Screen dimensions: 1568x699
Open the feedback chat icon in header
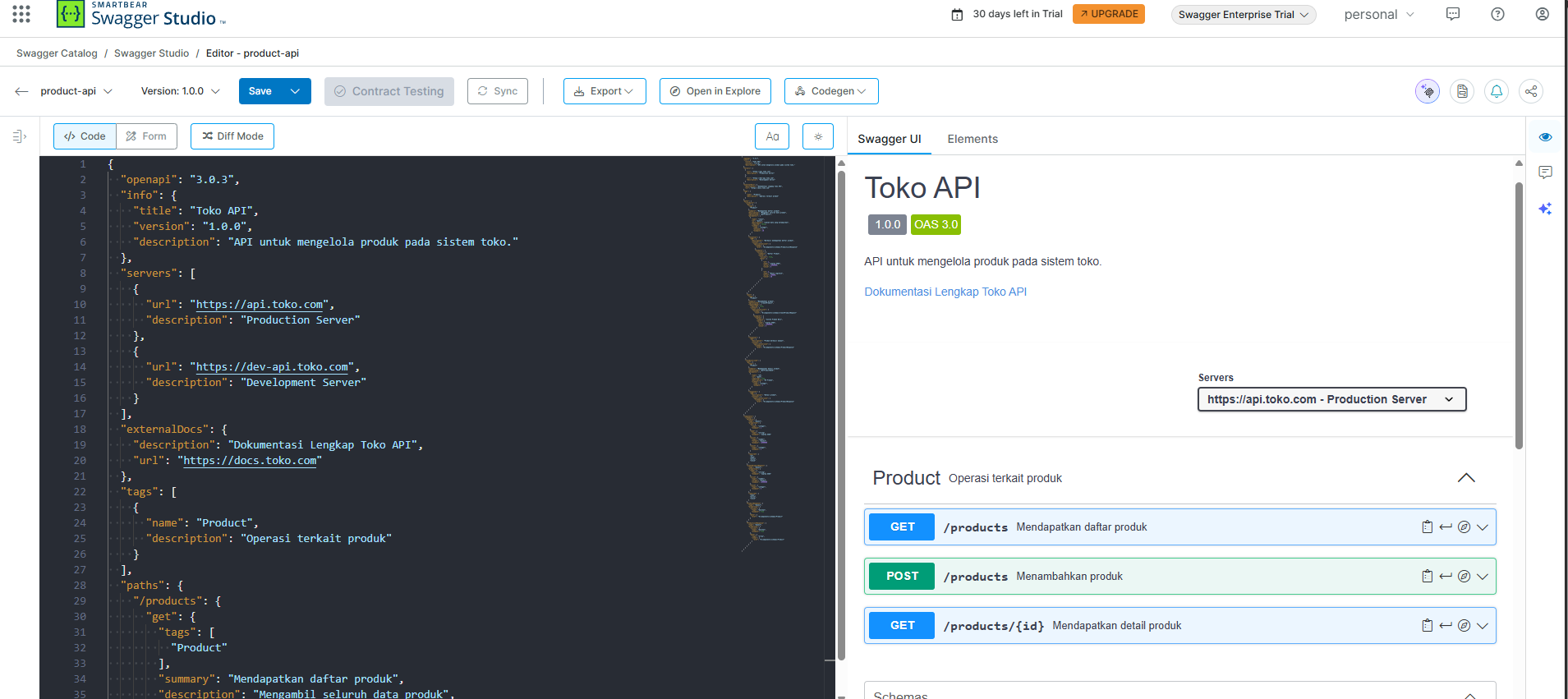pyautogui.click(x=1453, y=14)
